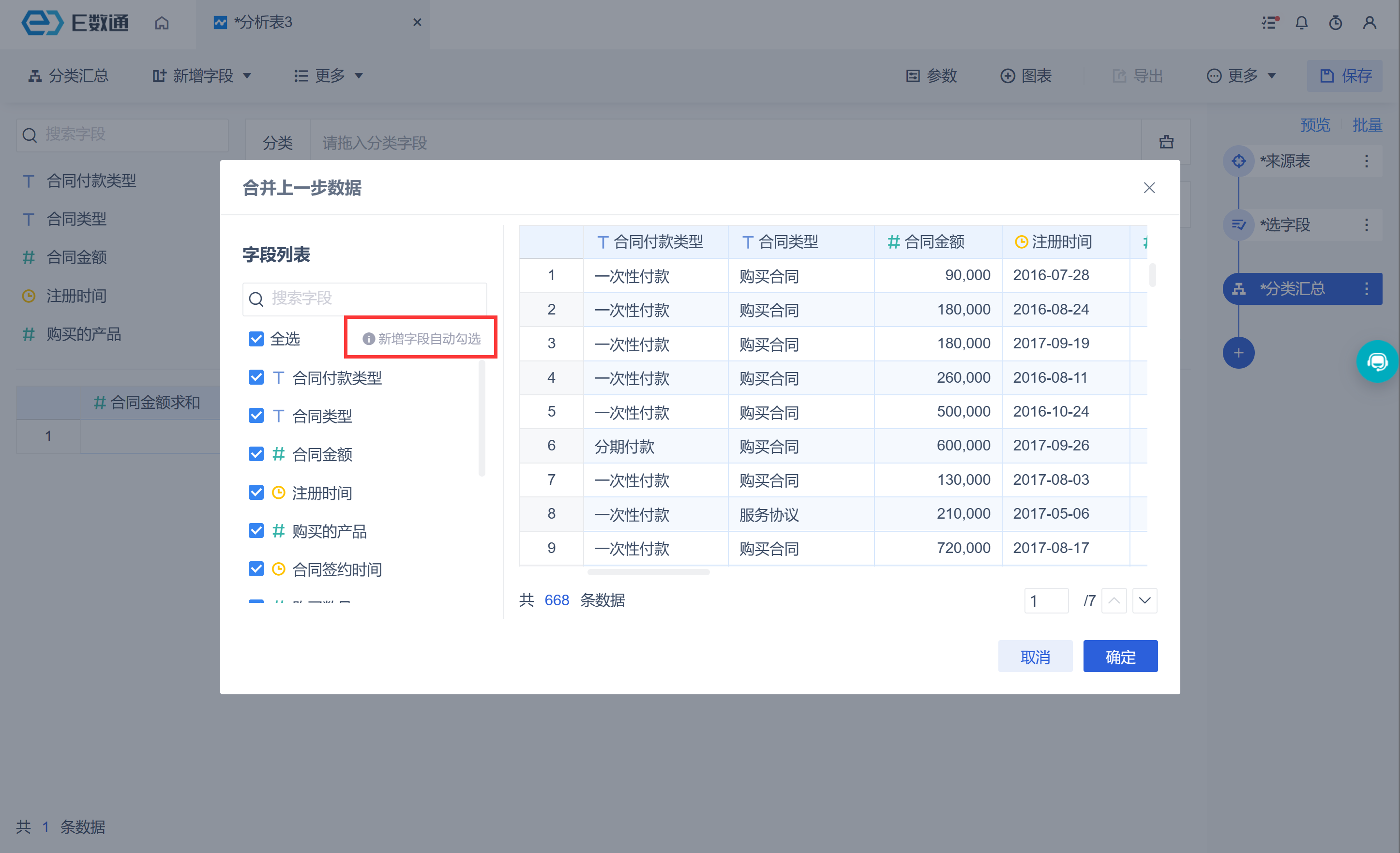Click the home icon in top bar
The width and height of the screenshot is (1400, 853).
point(161,23)
